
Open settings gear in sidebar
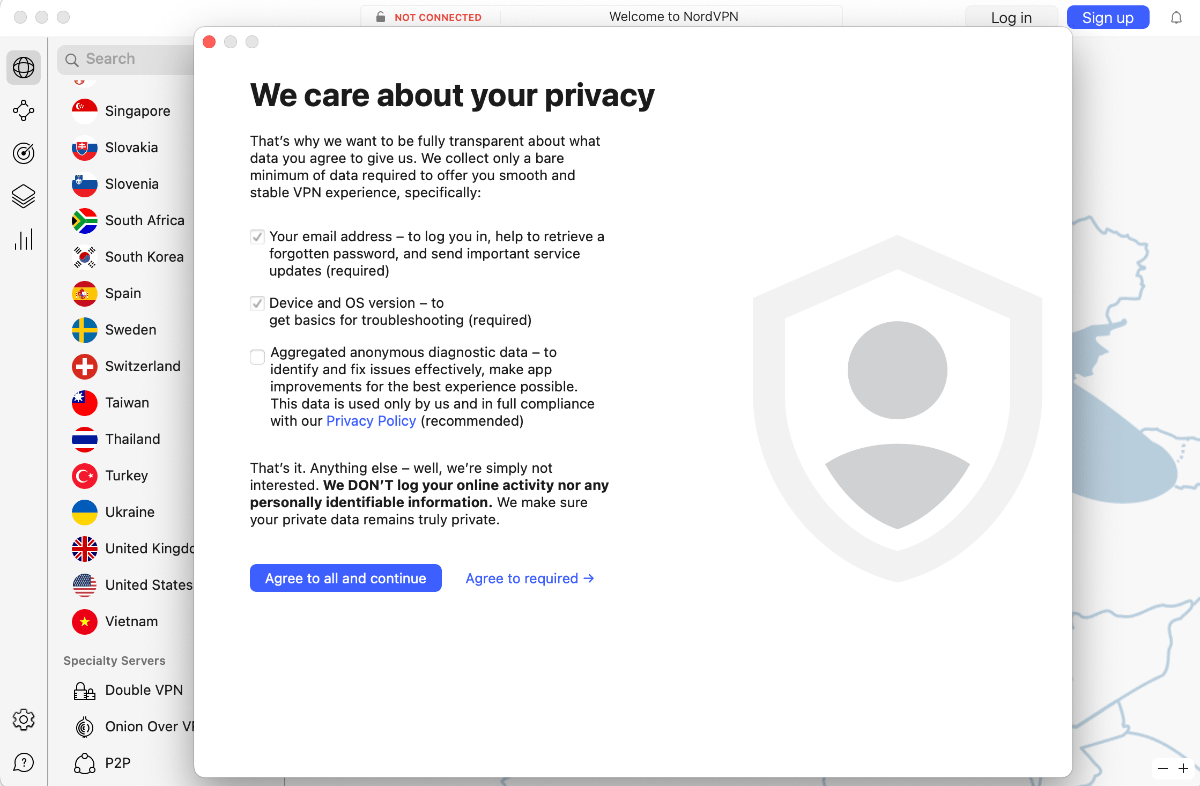click(x=24, y=720)
